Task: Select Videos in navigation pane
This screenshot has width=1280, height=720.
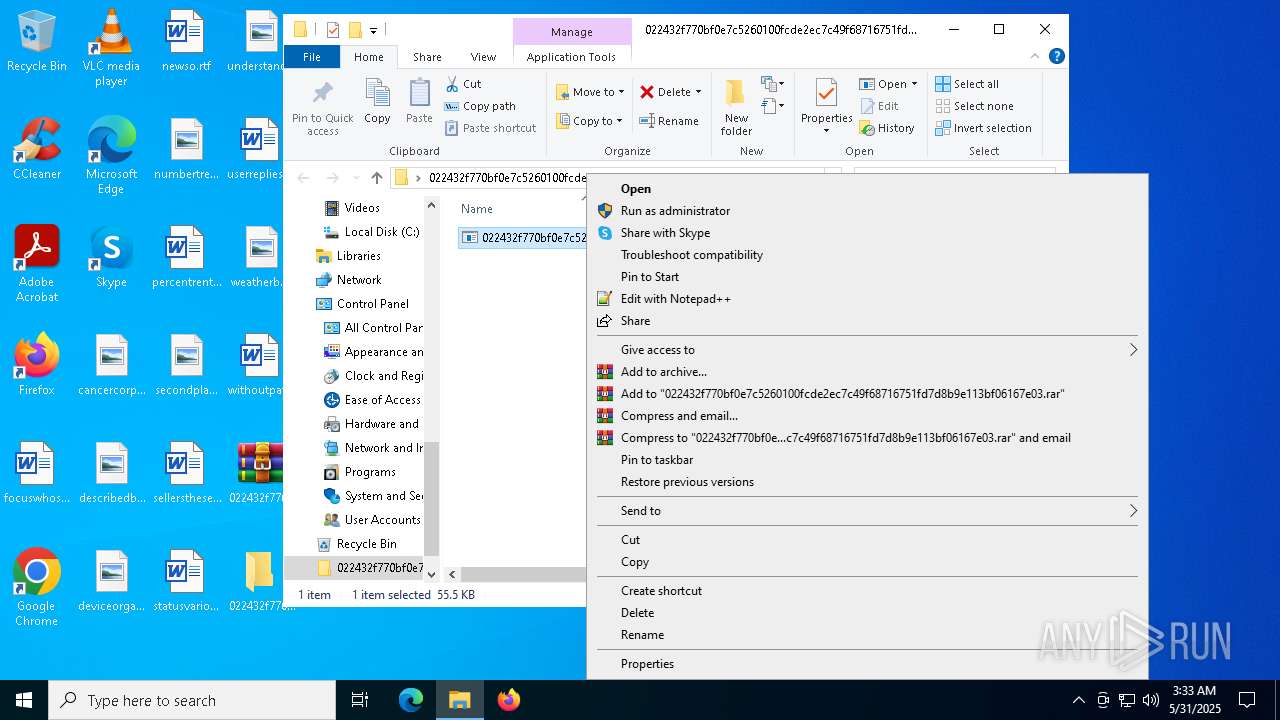Action: click(362, 208)
